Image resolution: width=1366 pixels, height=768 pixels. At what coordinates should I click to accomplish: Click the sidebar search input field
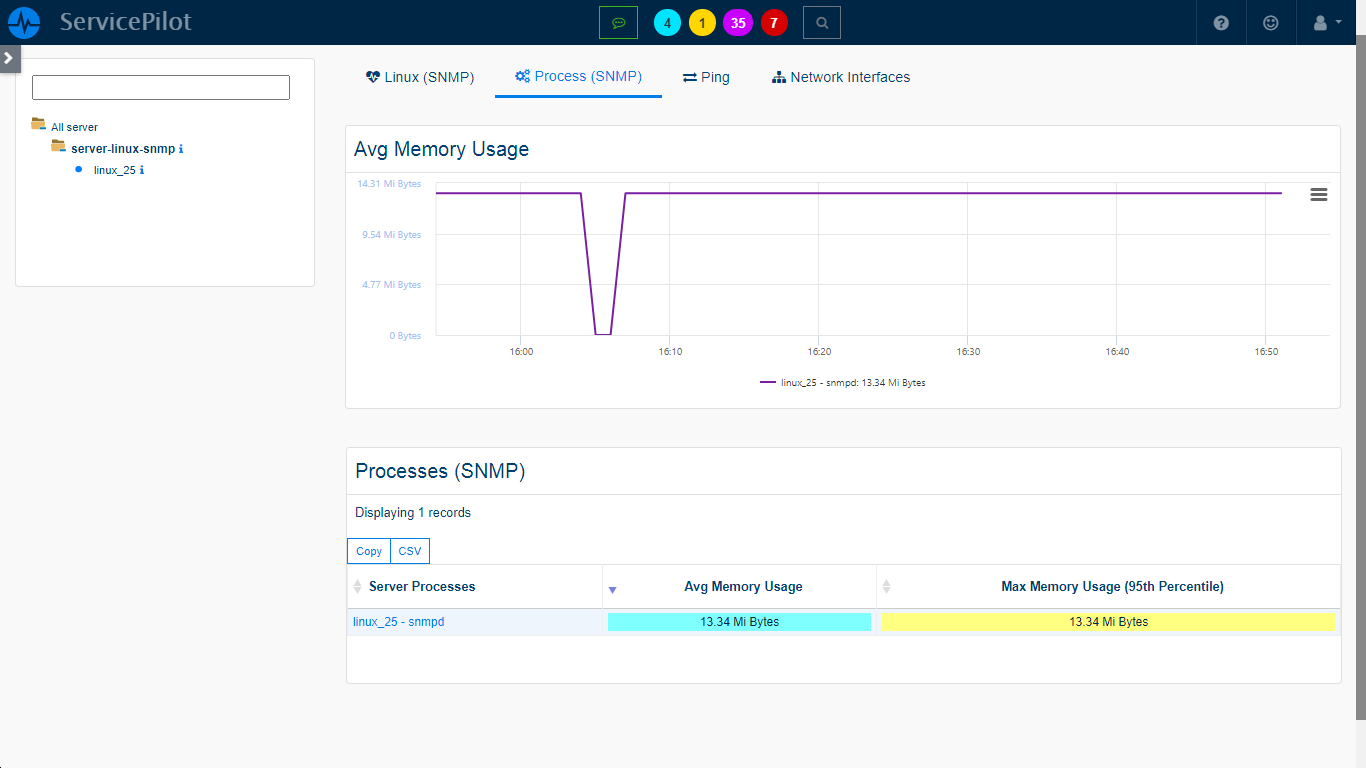161,88
